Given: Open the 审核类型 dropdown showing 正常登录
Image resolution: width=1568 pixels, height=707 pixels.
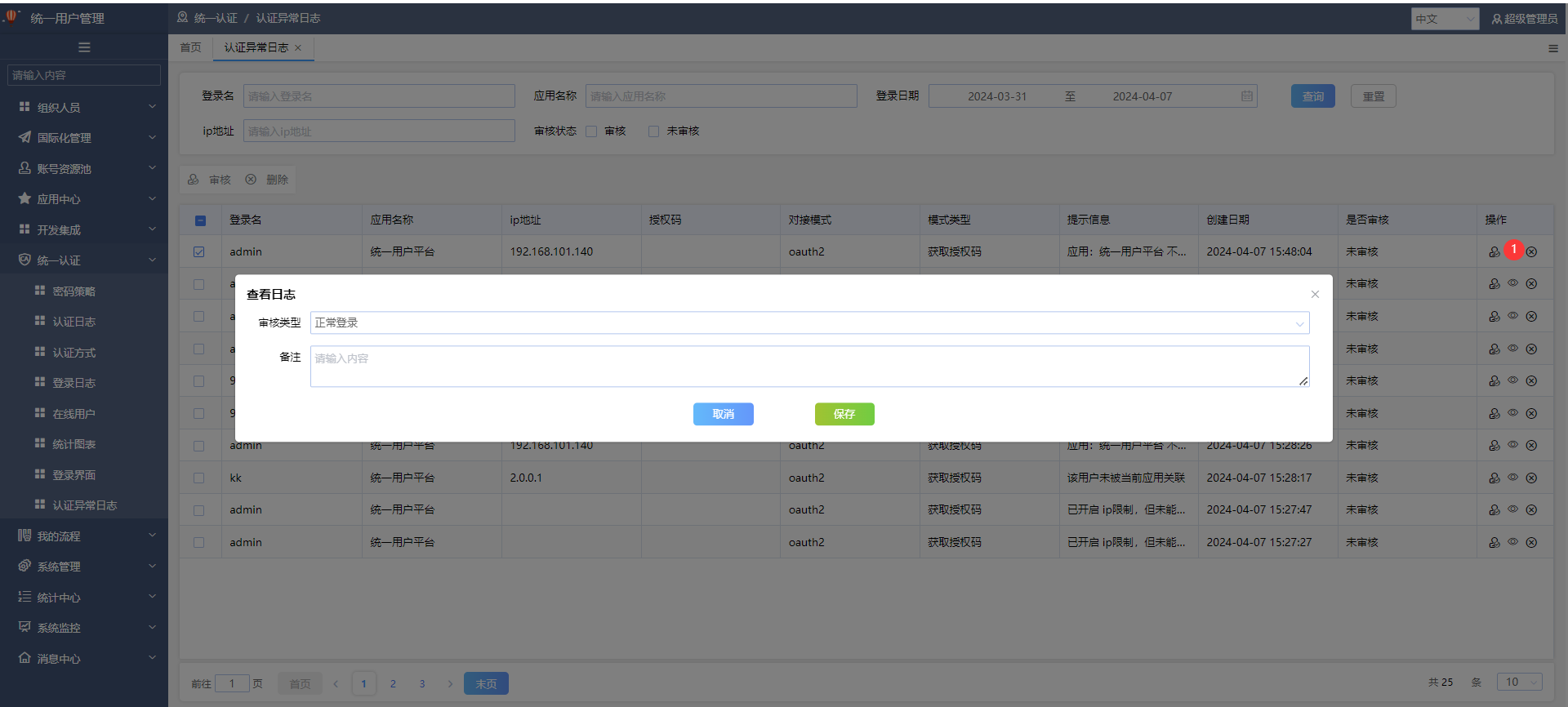Looking at the screenshot, I should click(809, 322).
